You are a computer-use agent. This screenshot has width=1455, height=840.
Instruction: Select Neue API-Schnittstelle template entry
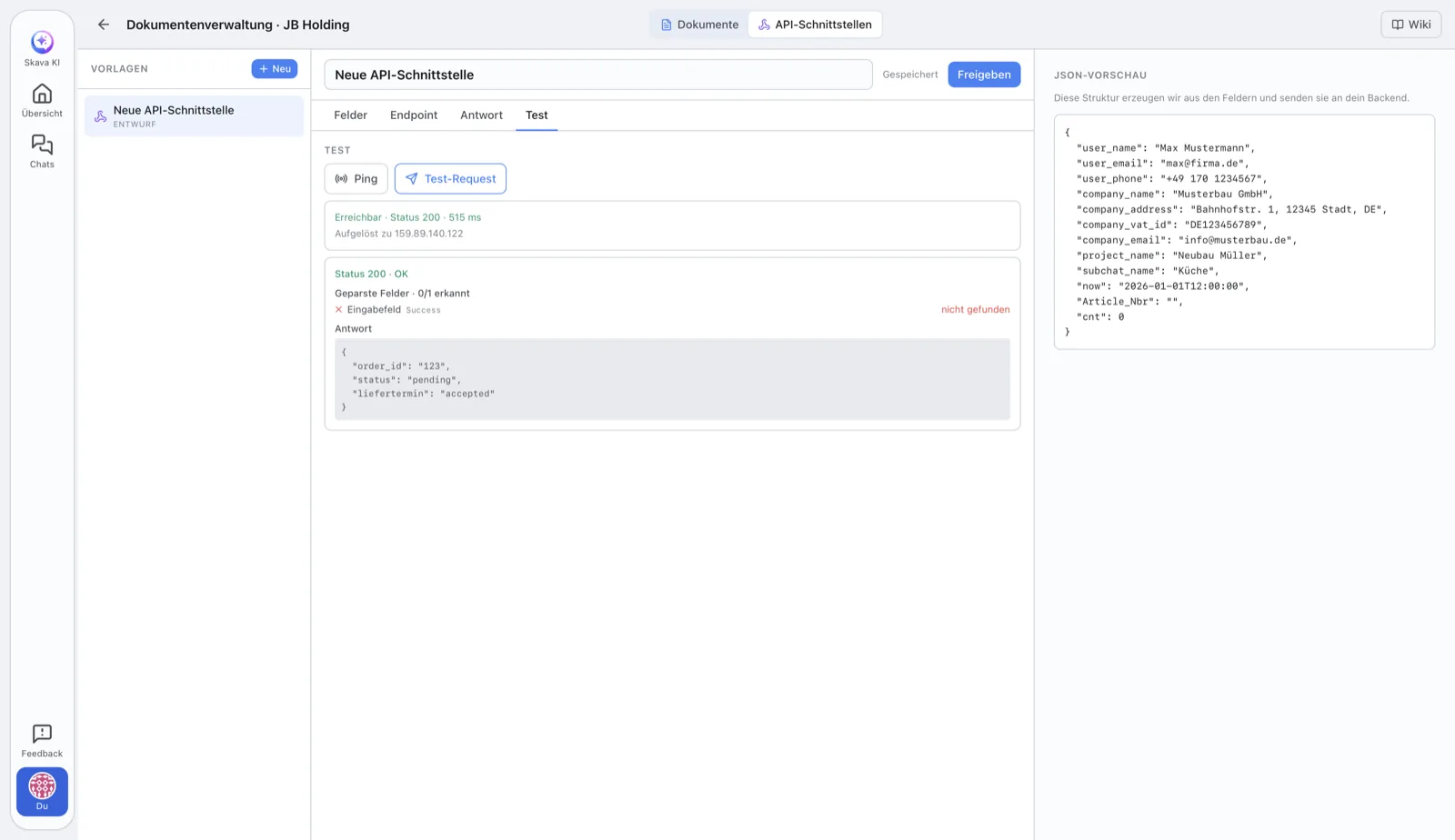[x=195, y=116]
